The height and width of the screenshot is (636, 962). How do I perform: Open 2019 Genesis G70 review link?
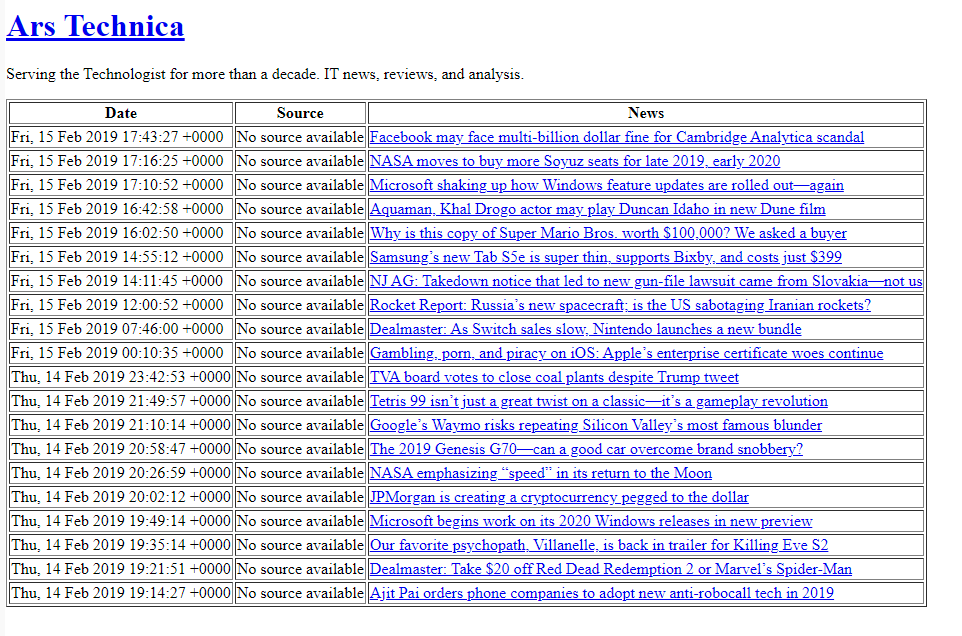pos(586,448)
